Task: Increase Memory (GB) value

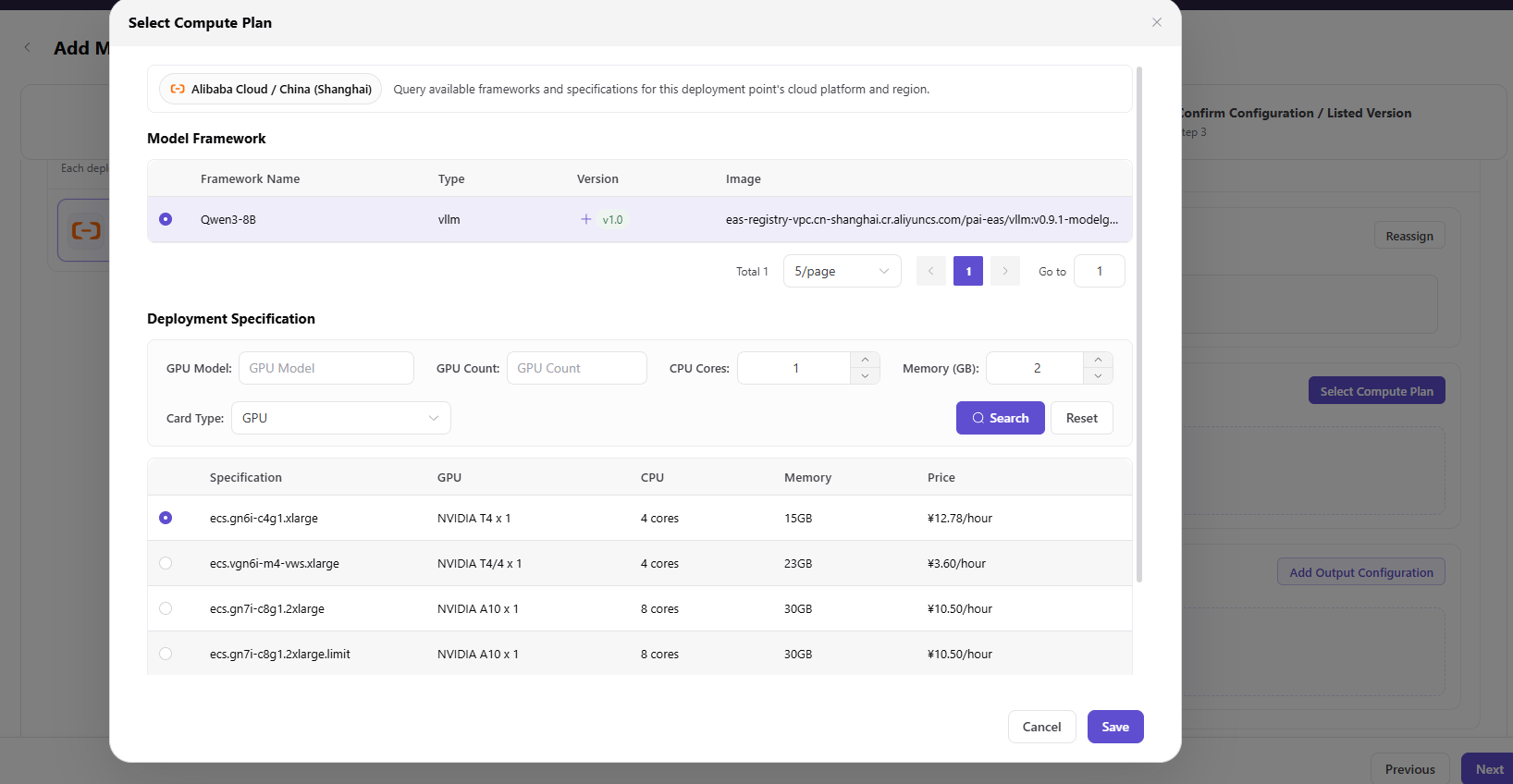Action: pyautogui.click(x=1098, y=360)
